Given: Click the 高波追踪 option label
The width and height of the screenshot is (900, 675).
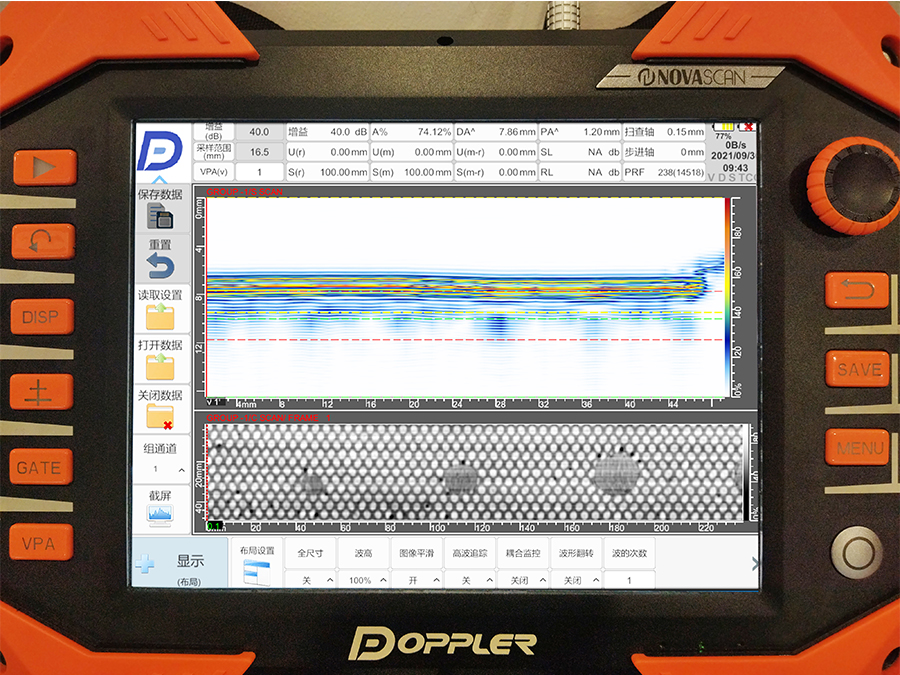Looking at the screenshot, I should [470, 553].
